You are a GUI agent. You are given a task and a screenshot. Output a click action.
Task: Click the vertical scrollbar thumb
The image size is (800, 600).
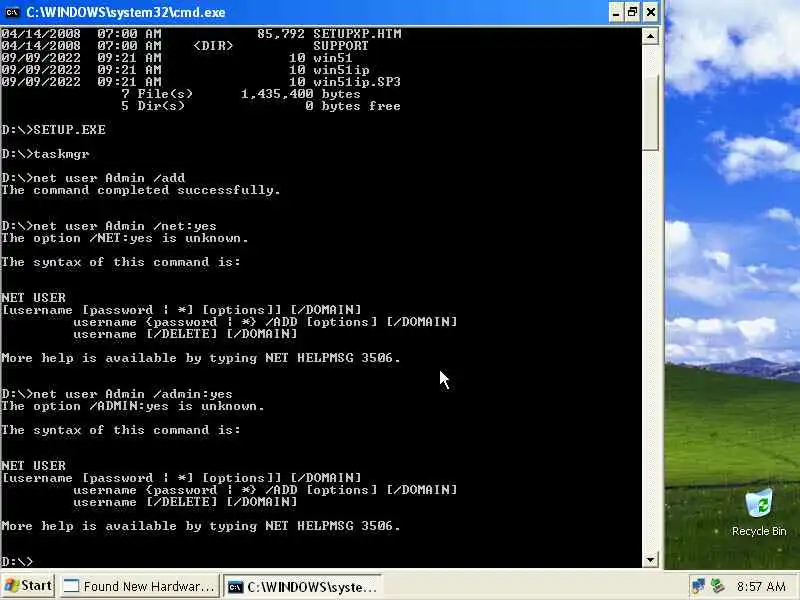pos(650,112)
